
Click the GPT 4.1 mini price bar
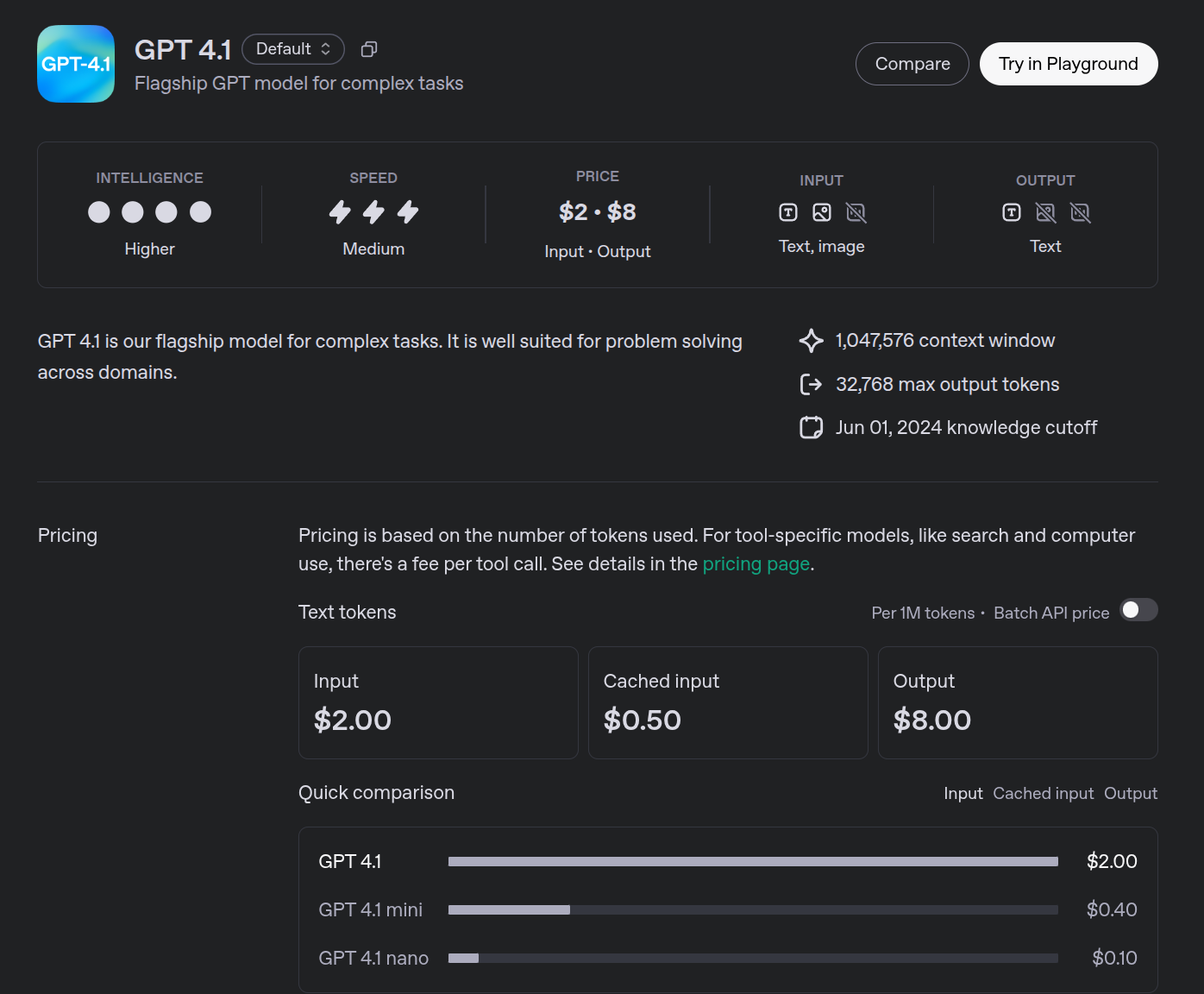752,909
